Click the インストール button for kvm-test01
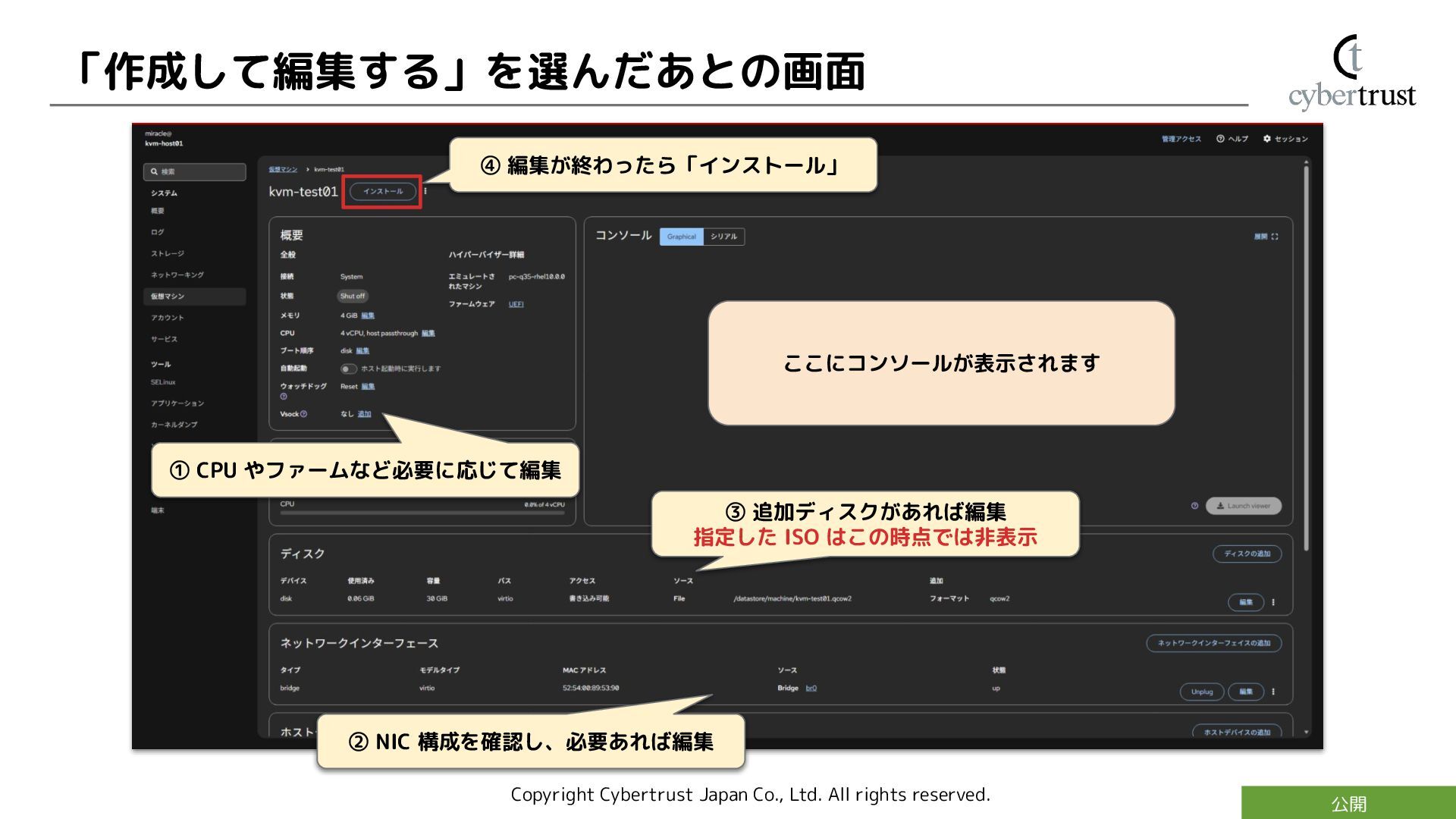This screenshot has height=819, width=1456. pos(383,191)
